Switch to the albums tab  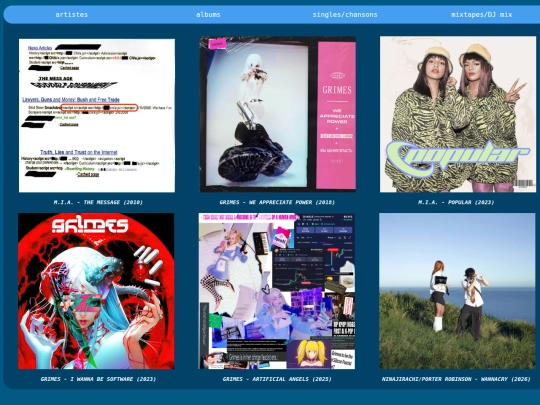208,14
